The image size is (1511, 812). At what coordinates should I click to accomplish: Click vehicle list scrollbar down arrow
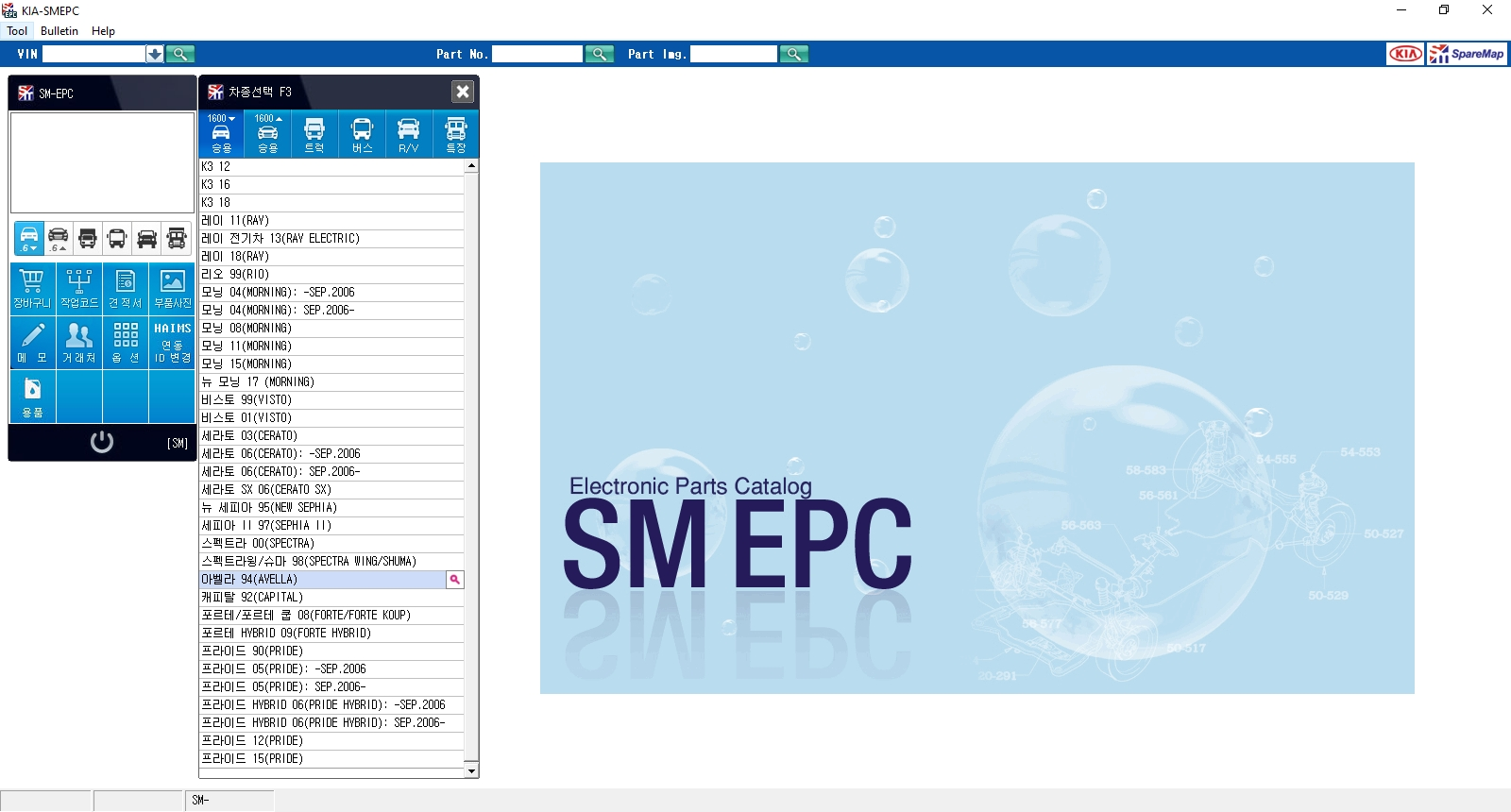(x=471, y=770)
